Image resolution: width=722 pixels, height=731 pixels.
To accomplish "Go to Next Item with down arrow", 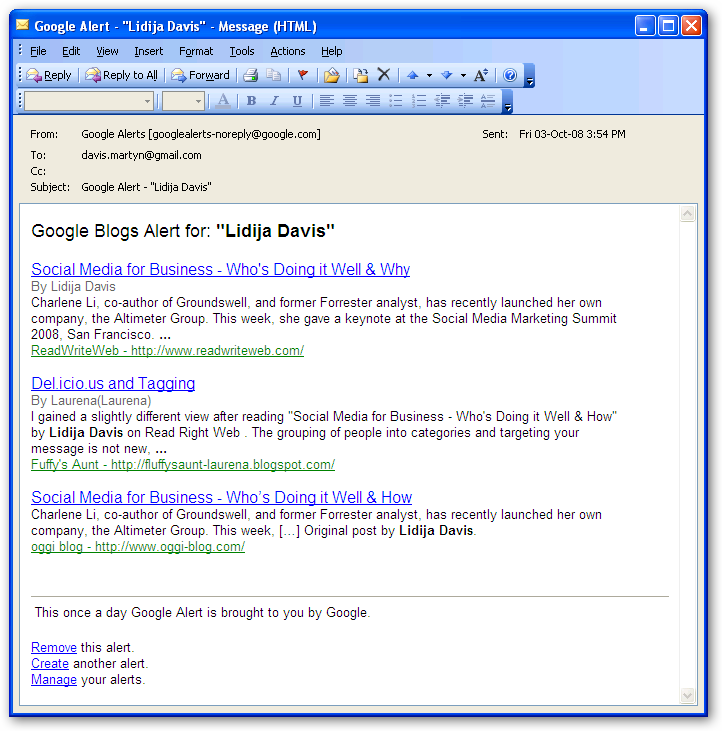I will (447, 75).
